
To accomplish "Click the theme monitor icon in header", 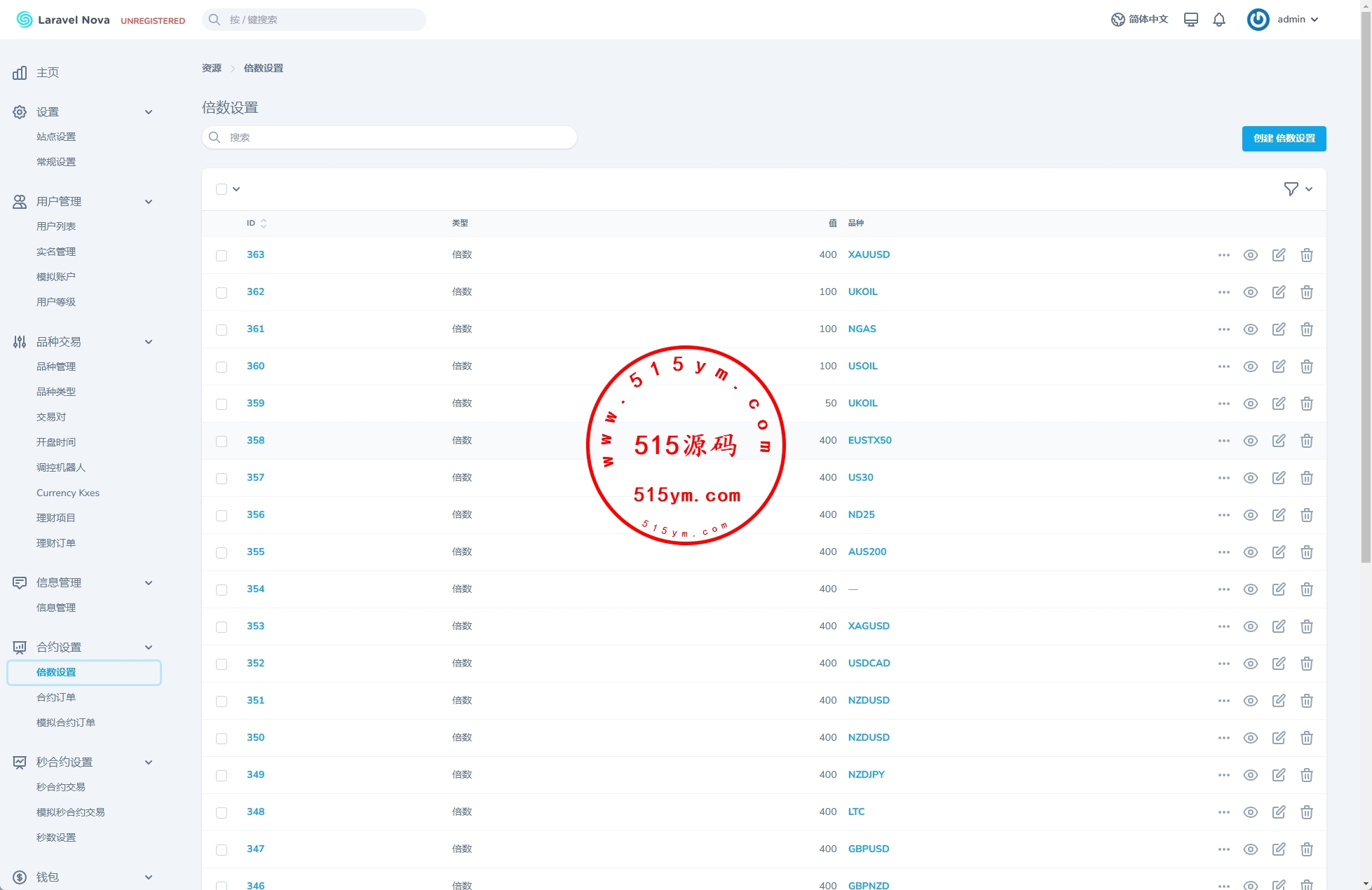I will 1190,20.
